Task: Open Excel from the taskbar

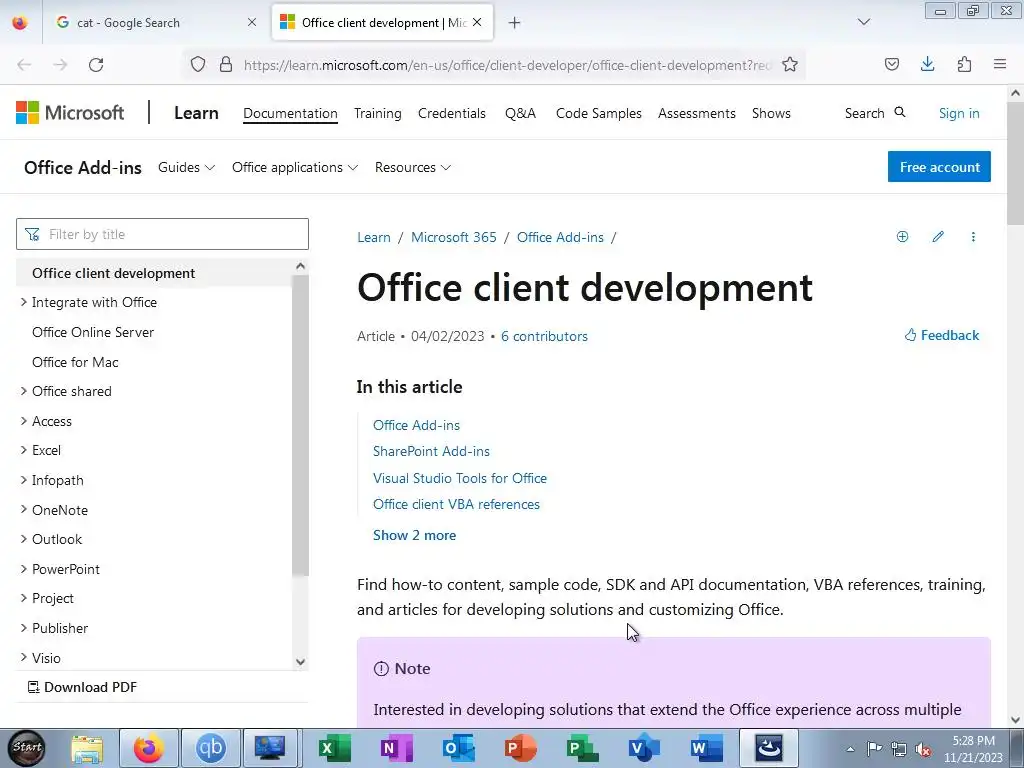Action: coord(335,748)
